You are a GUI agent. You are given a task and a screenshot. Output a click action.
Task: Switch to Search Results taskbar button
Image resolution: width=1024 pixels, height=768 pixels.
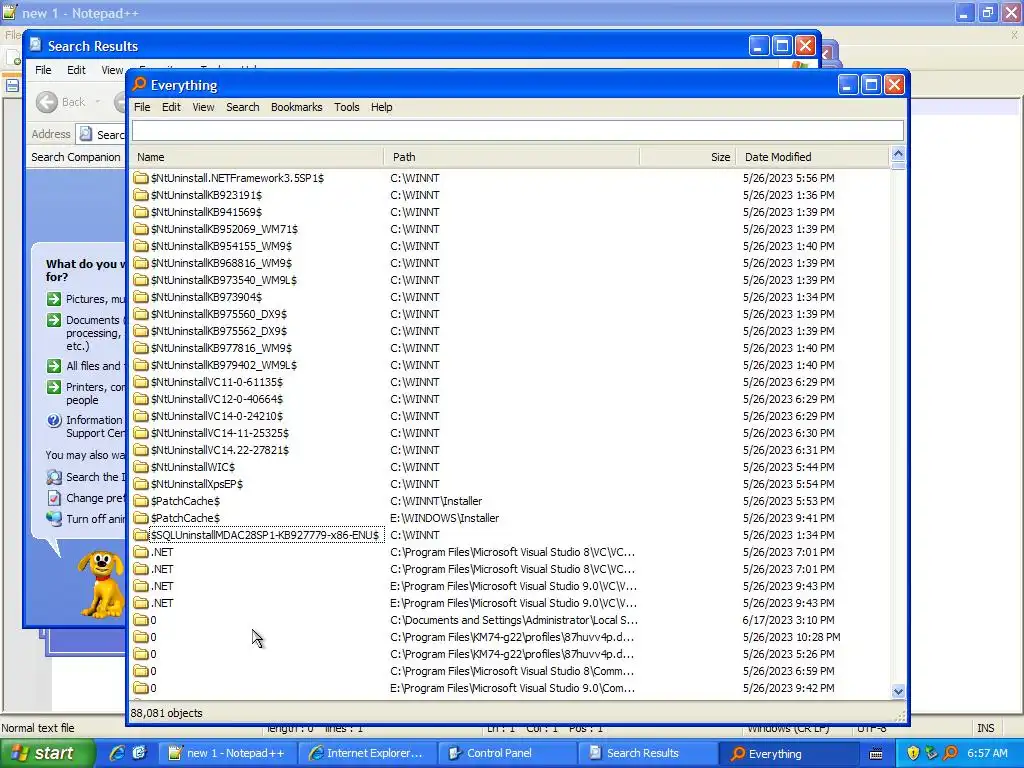tap(648, 753)
